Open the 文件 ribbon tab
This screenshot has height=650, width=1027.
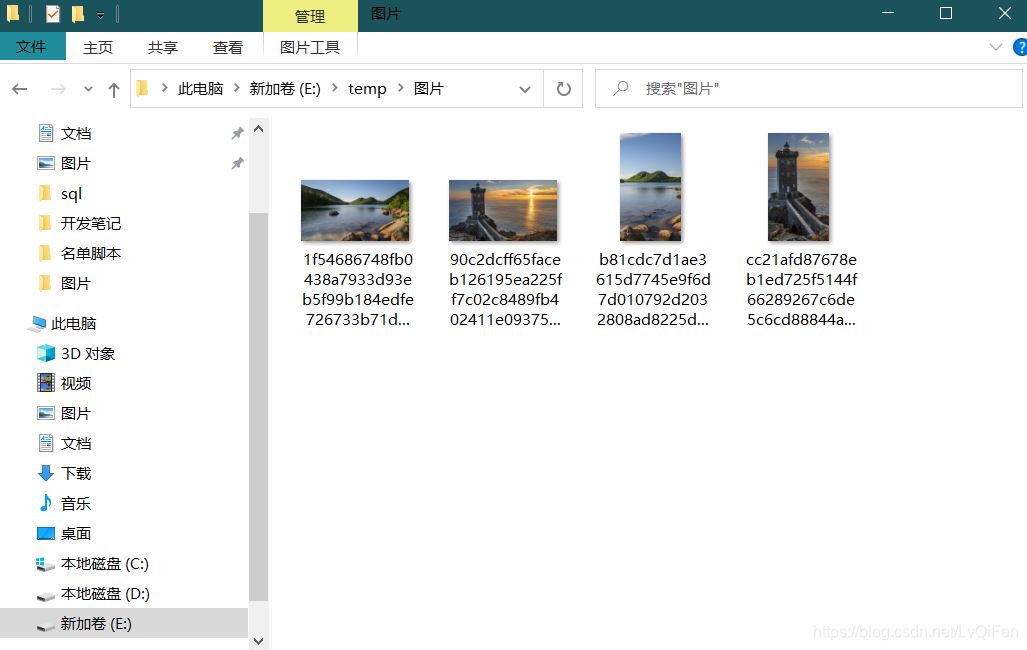pos(31,47)
